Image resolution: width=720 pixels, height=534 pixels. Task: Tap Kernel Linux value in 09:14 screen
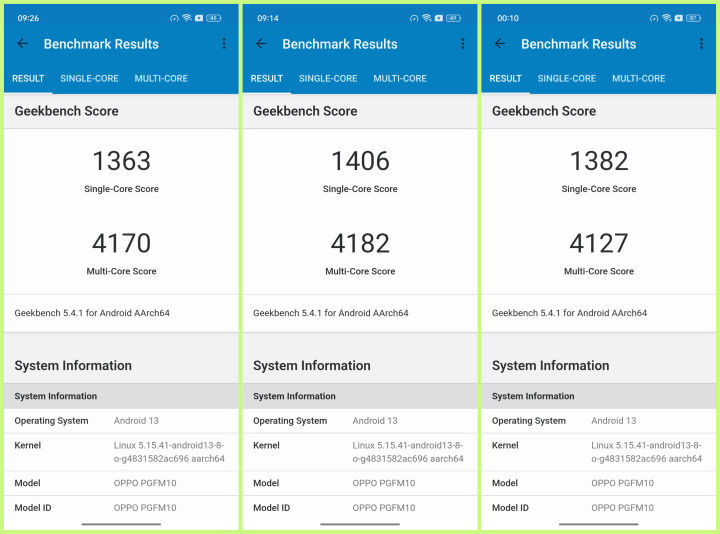point(408,452)
